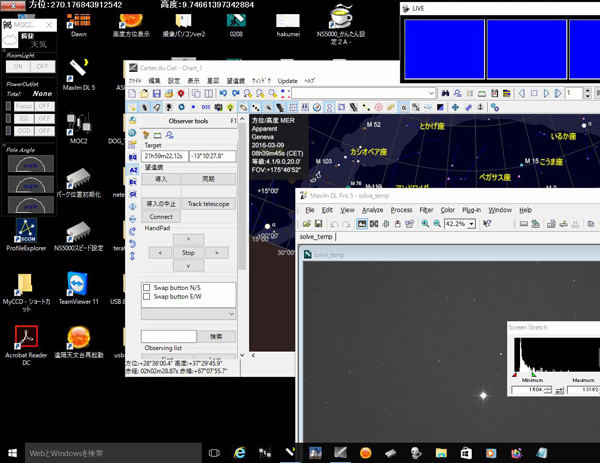Click the 導入 (slew) button under 望遠鏡
The image size is (600, 463).
161,179
